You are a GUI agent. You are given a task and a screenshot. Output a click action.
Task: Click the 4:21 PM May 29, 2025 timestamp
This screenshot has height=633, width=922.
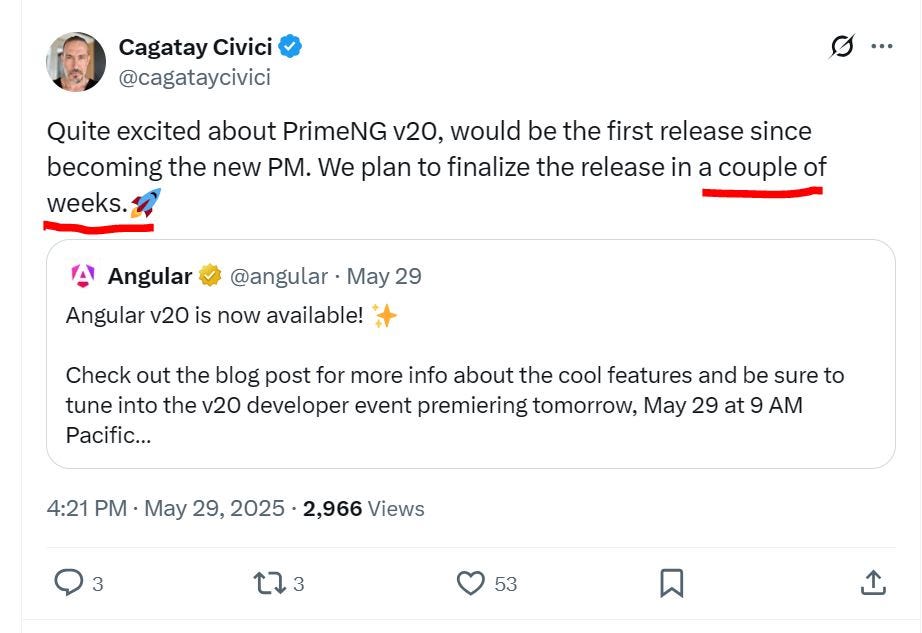click(x=165, y=508)
